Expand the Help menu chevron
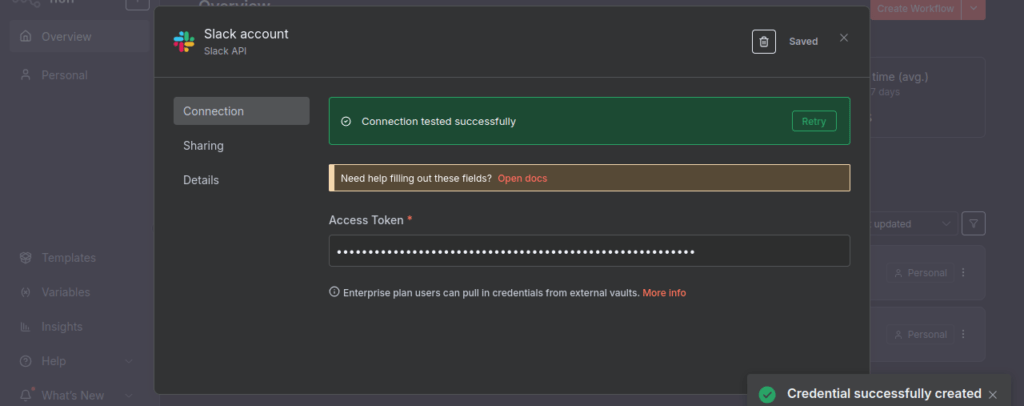This screenshot has width=1024, height=406. pos(129,361)
